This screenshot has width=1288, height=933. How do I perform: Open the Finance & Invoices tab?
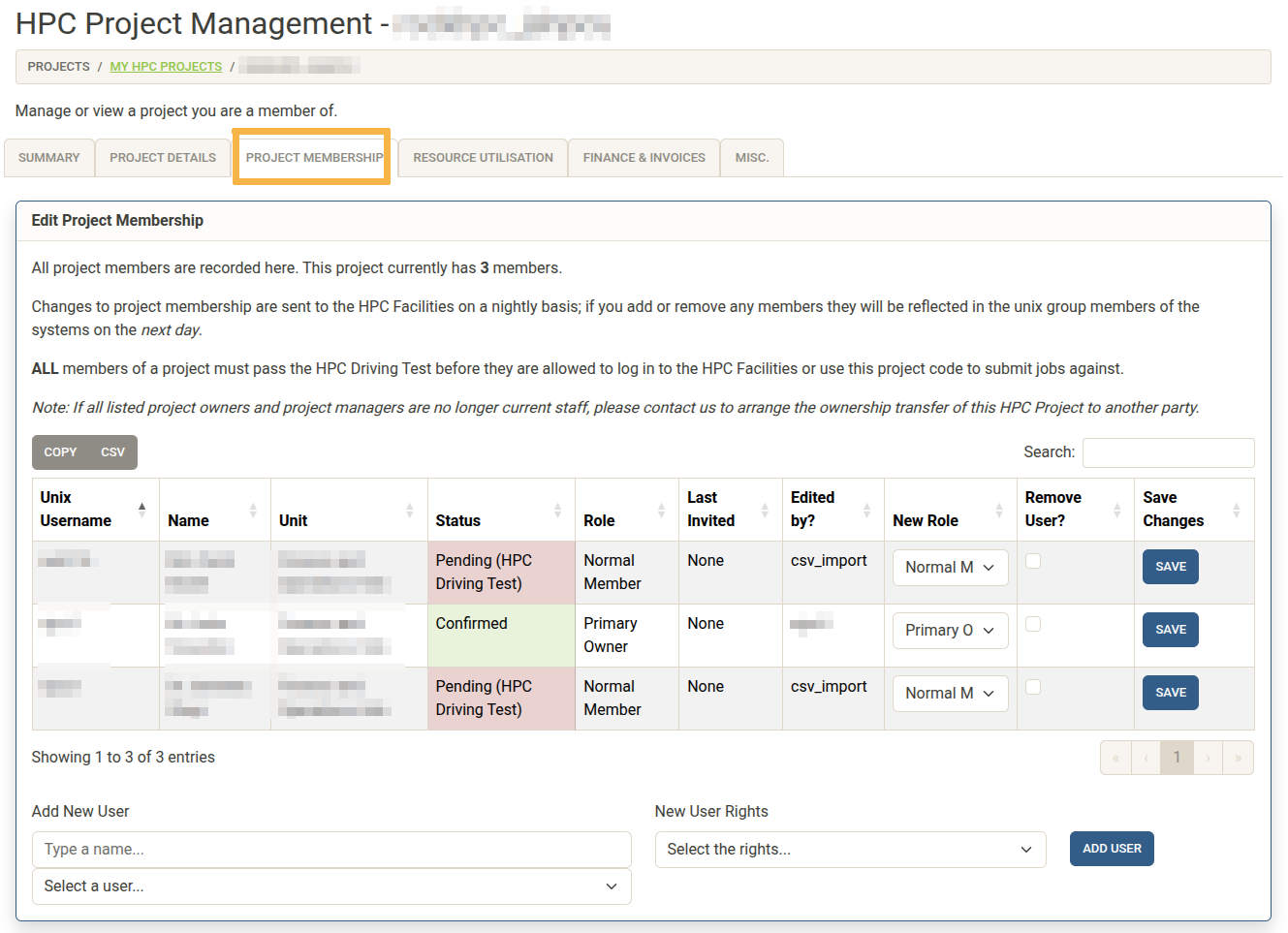pyautogui.click(x=644, y=158)
